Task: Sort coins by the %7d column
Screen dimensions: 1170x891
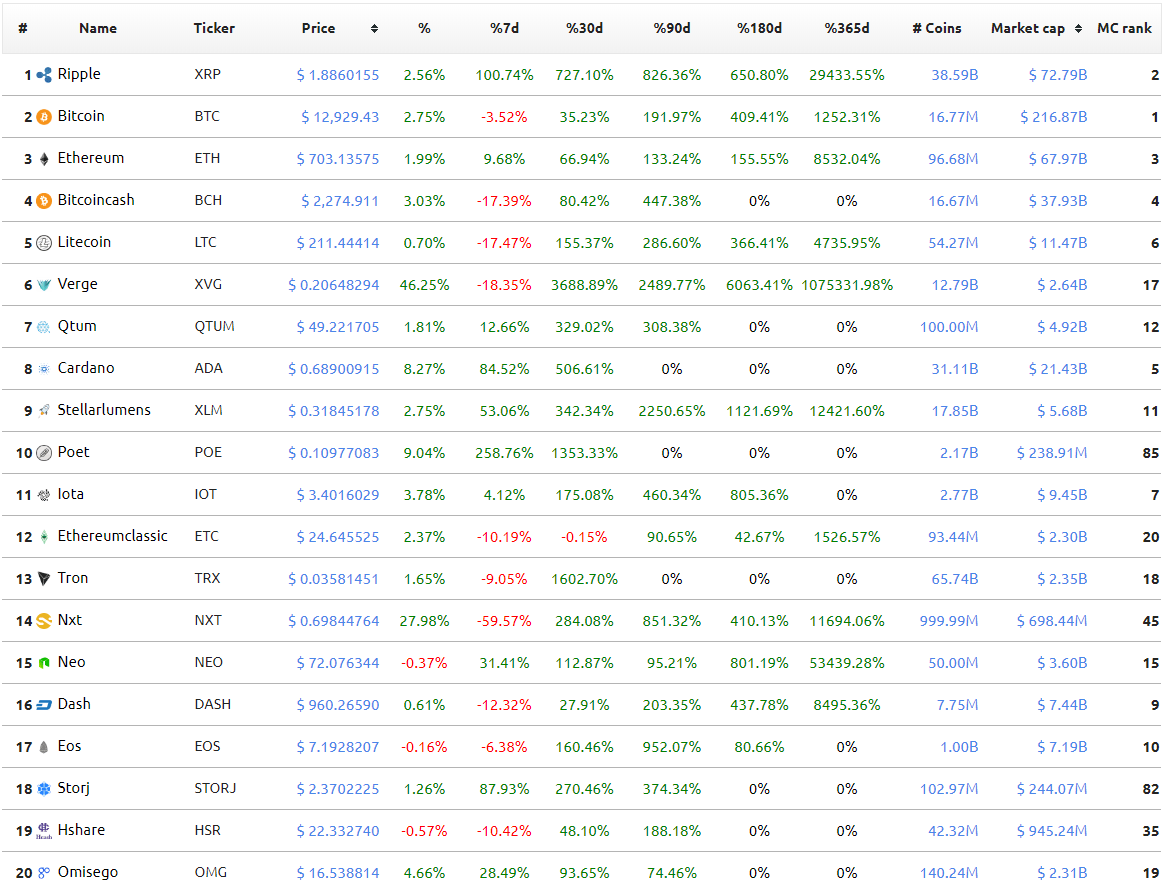Action: coord(503,28)
